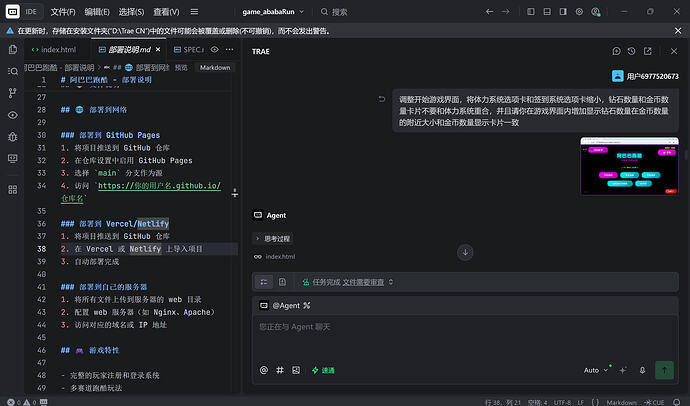
Task: Open the game_ababaRun project dropdown
Action: [273, 12]
